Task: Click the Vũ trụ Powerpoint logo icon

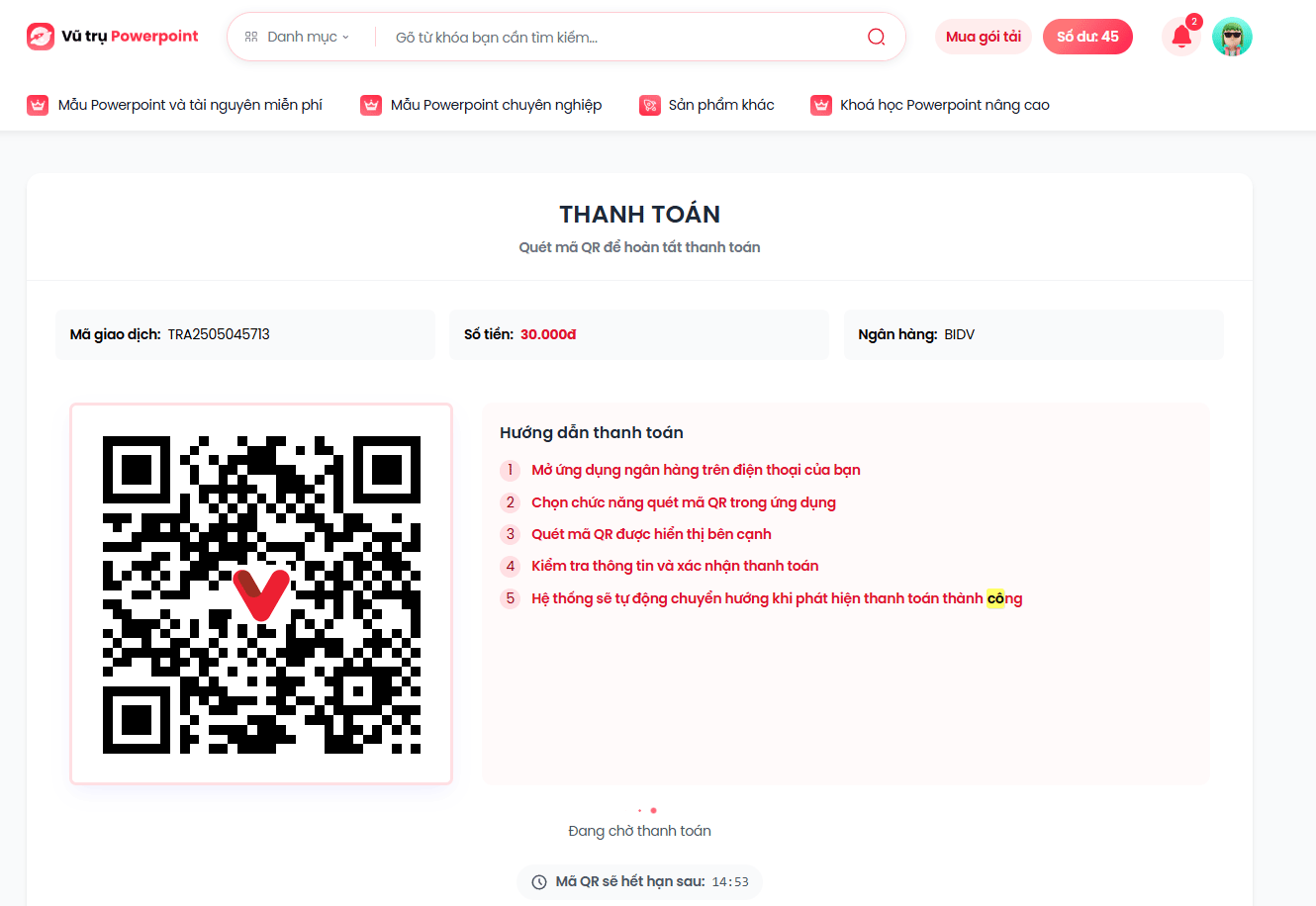Action: pos(41,37)
